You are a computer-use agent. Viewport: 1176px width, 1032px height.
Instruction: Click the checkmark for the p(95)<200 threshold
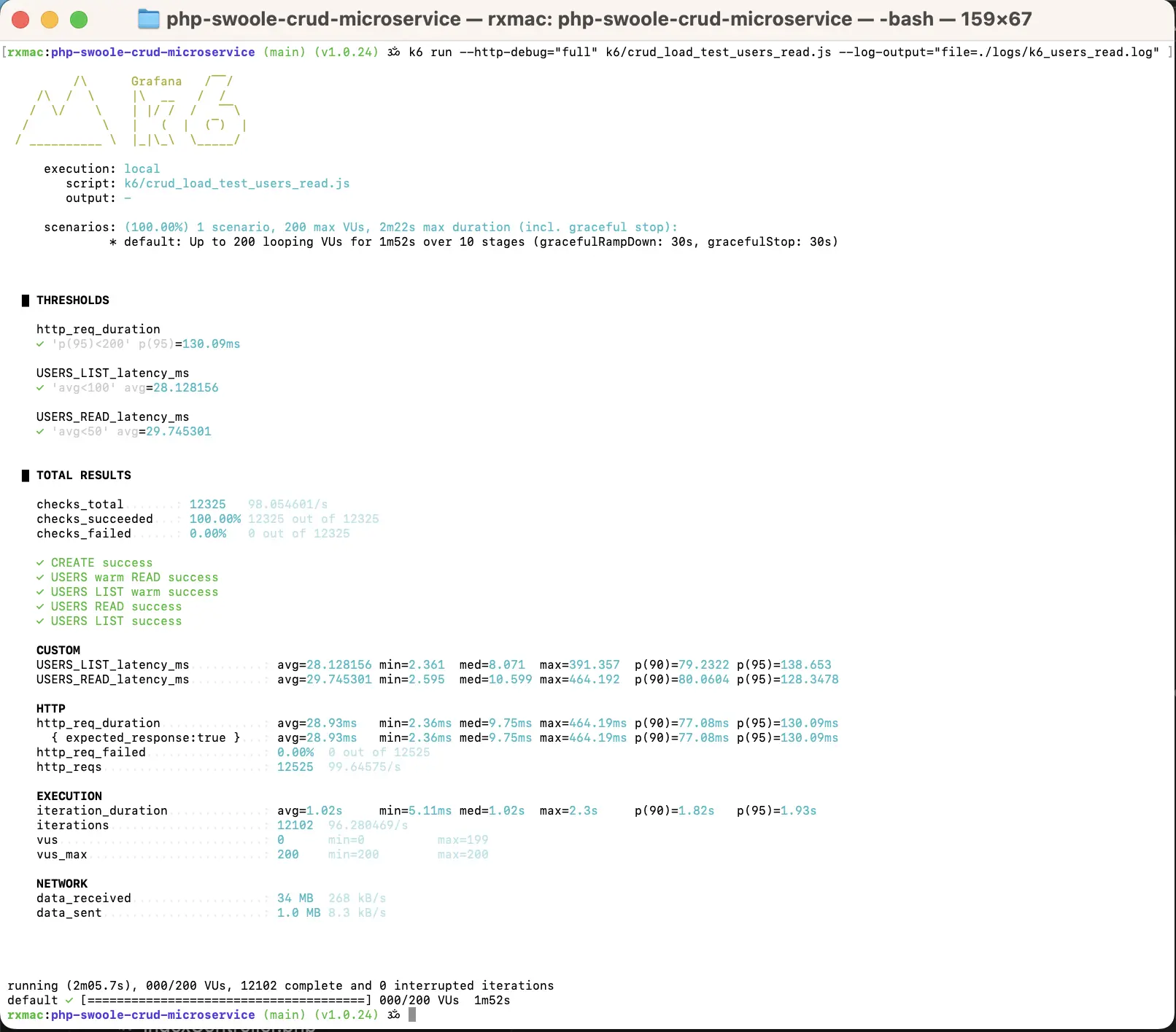pos(40,344)
